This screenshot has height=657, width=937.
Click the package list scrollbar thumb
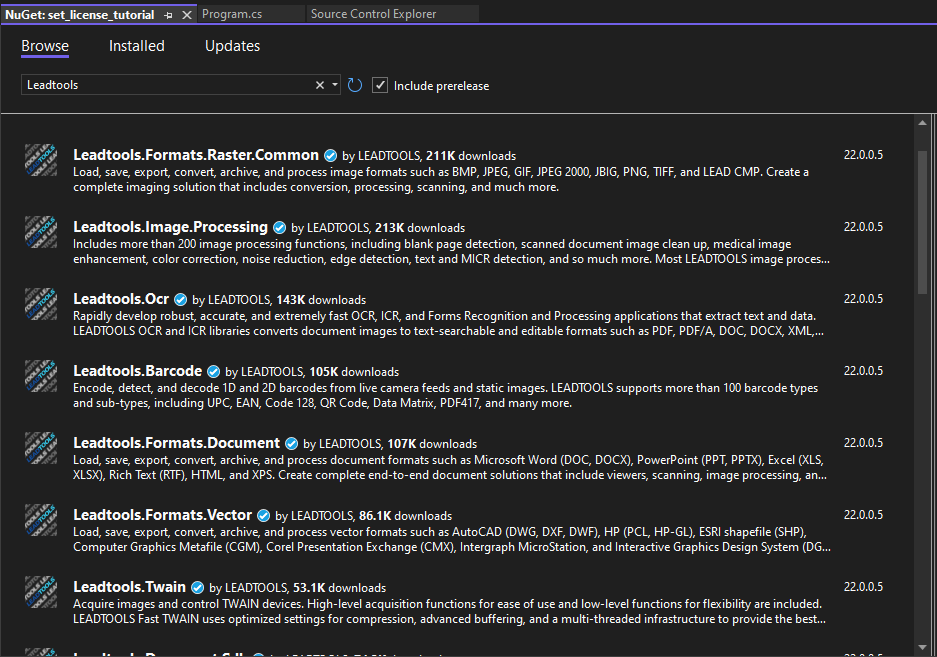coord(922,222)
